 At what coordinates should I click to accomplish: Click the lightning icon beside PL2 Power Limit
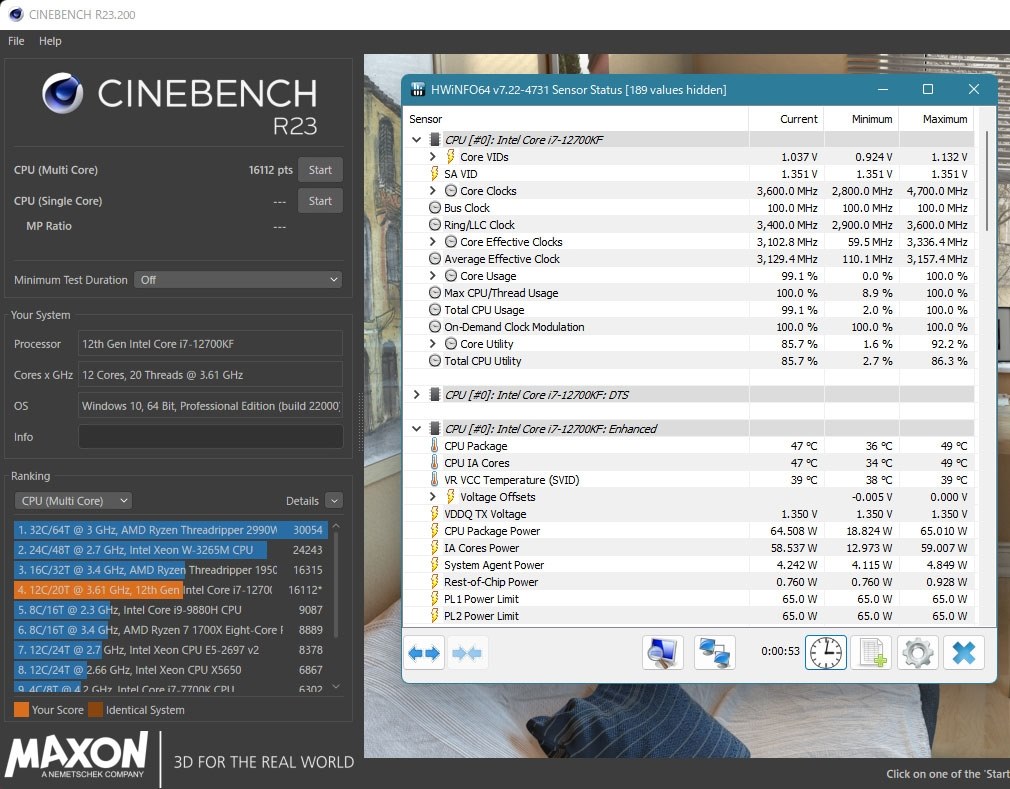[x=435, y=616]
